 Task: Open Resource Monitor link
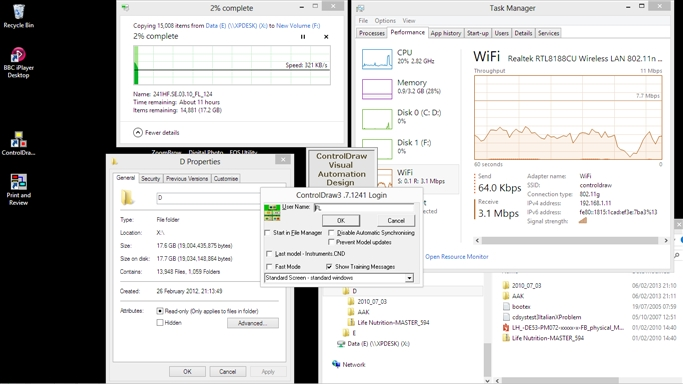click(x=456, y=256)
